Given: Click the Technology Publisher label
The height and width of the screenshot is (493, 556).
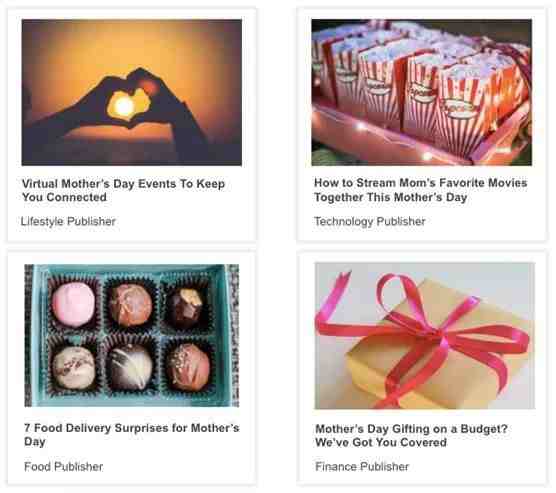Looking at the screenshot, I should click(x=370, y=221).
